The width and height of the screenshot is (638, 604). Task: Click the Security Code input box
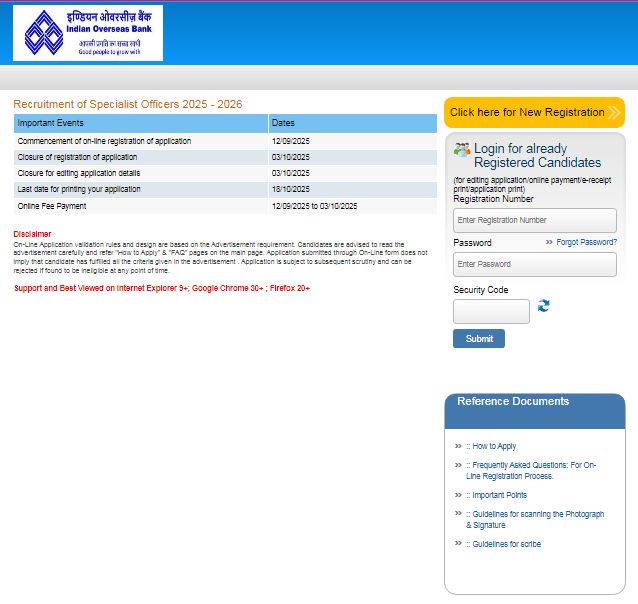coord(491,311)
